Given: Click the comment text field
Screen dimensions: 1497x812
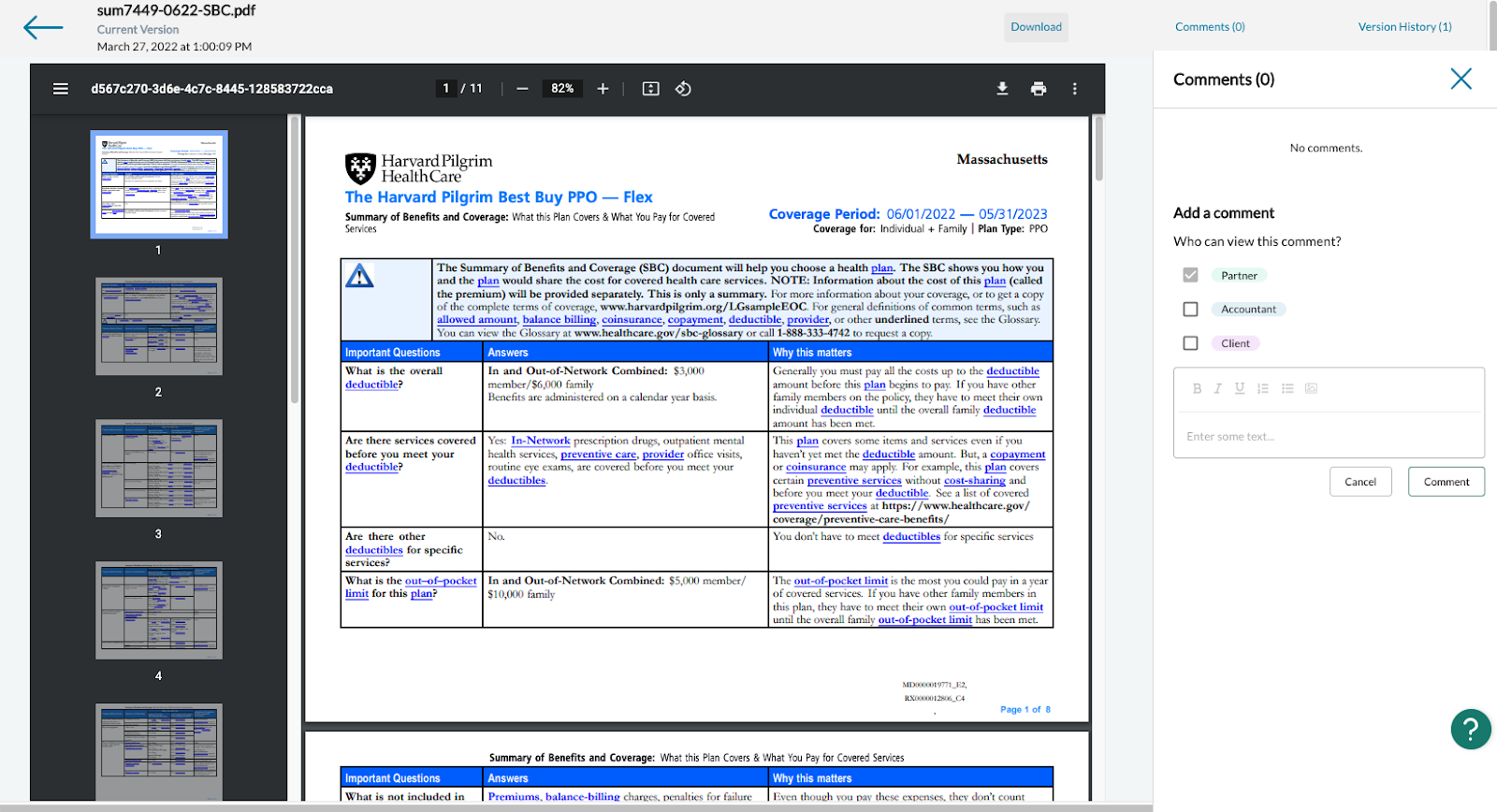Looking at the screenshot, I should [1329, 436].
